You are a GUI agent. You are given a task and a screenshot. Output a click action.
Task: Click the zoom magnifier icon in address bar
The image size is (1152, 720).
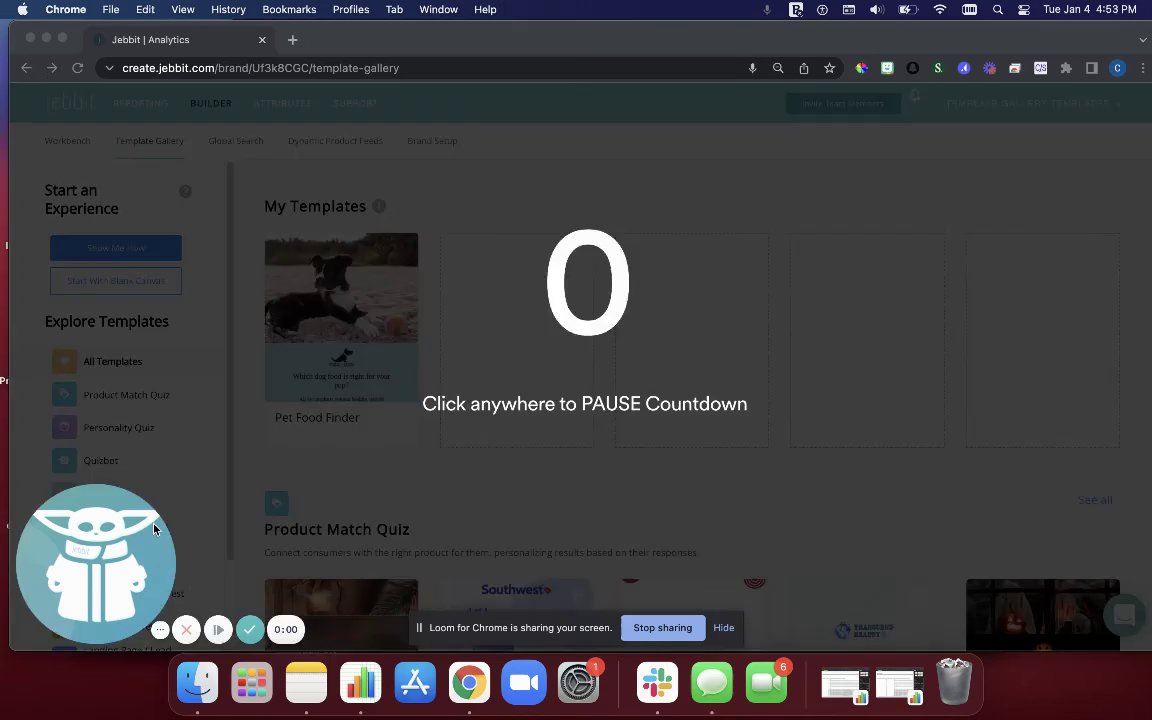778,68
